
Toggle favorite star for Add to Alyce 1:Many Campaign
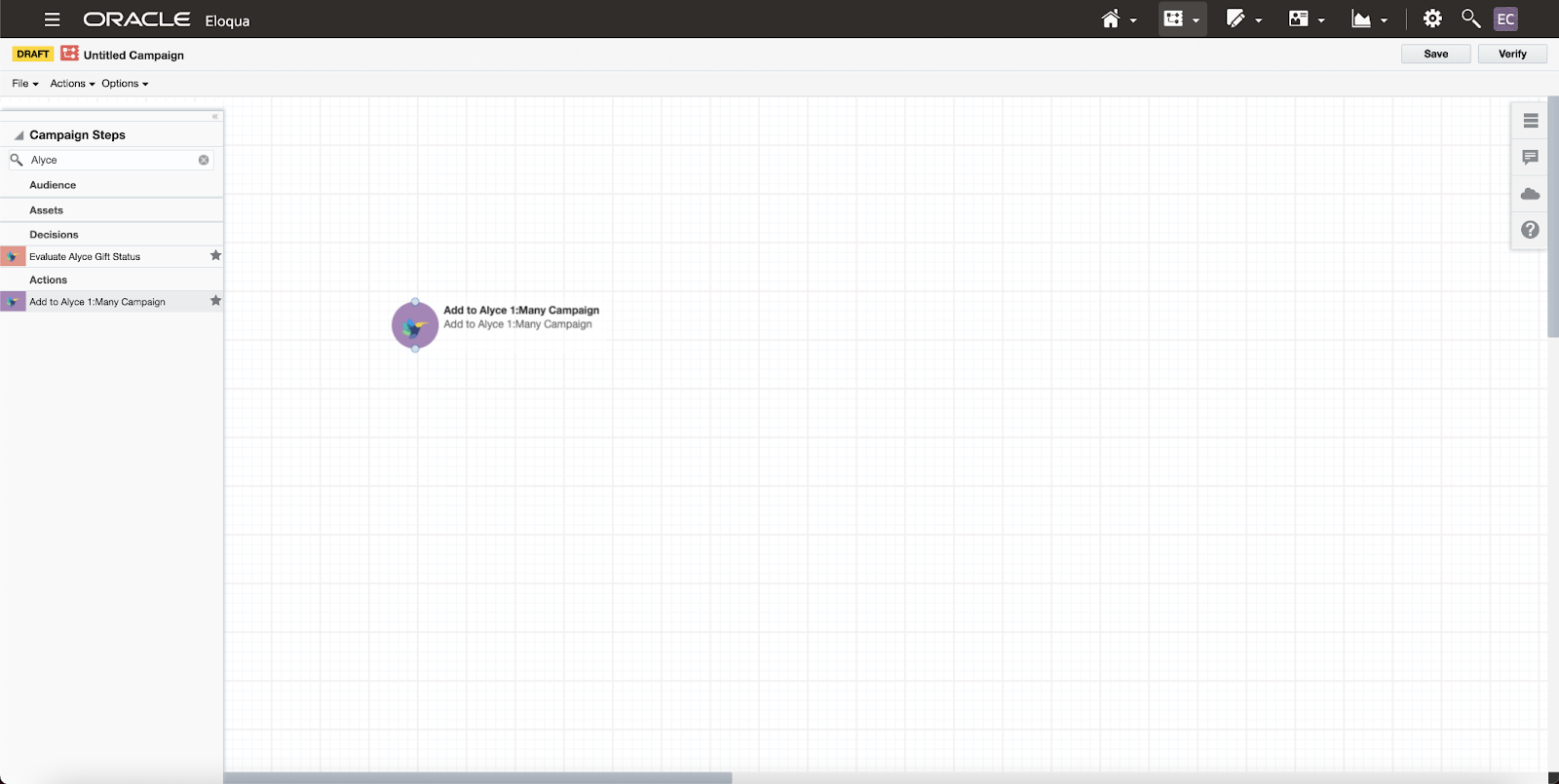[215, 301]
